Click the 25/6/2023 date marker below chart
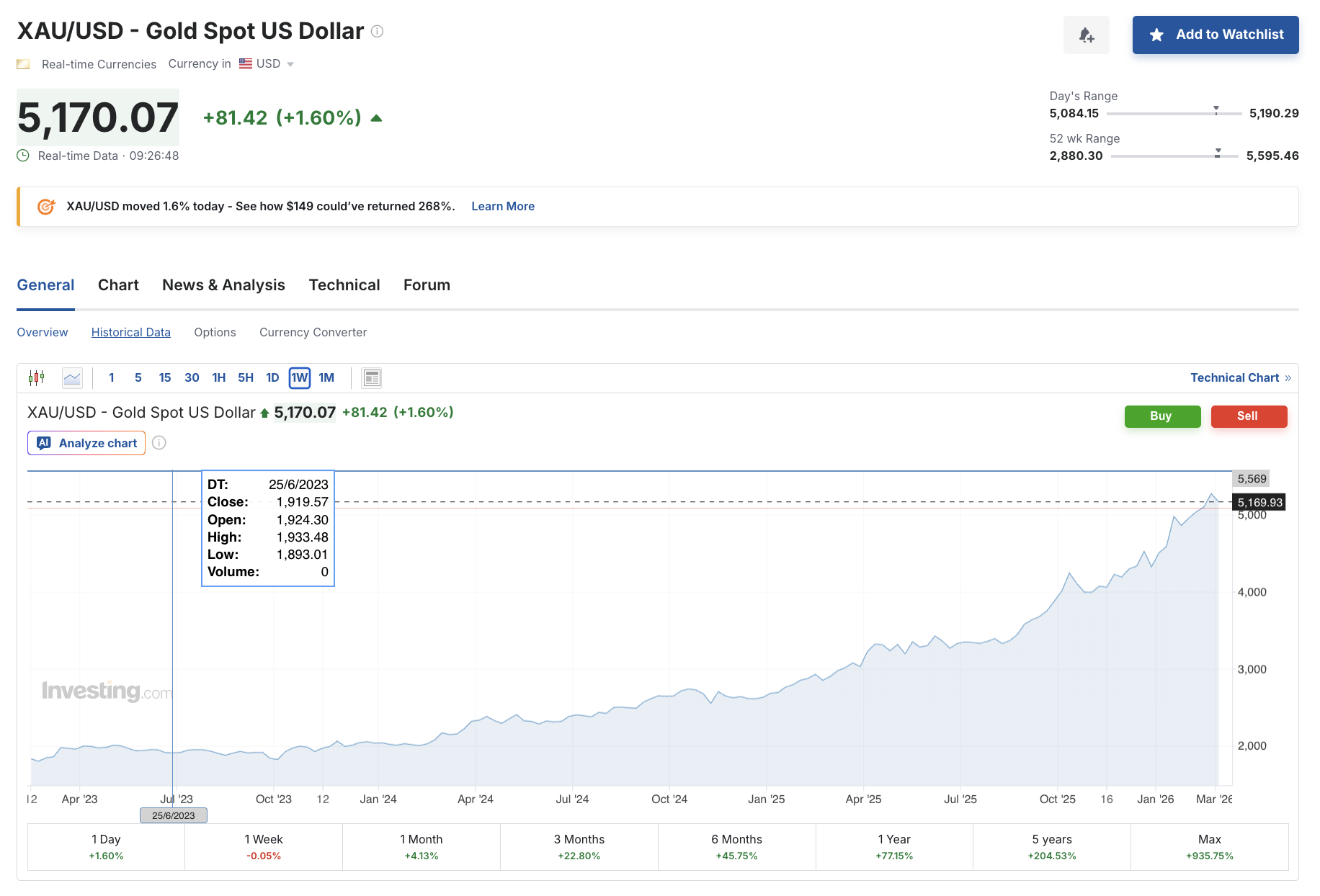Screen dimensions: 1320x896 point(173,815)
